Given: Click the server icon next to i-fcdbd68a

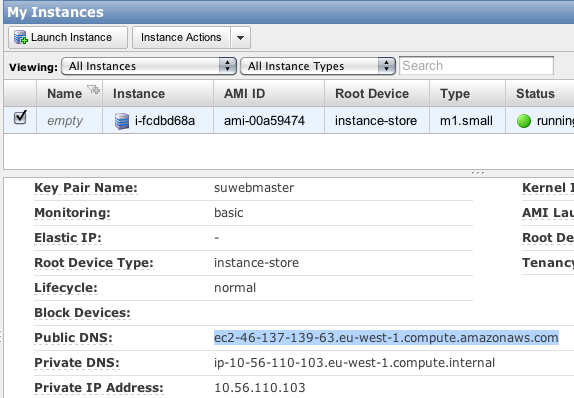Looking at the screenshot, I should click(x=122, y=121).
